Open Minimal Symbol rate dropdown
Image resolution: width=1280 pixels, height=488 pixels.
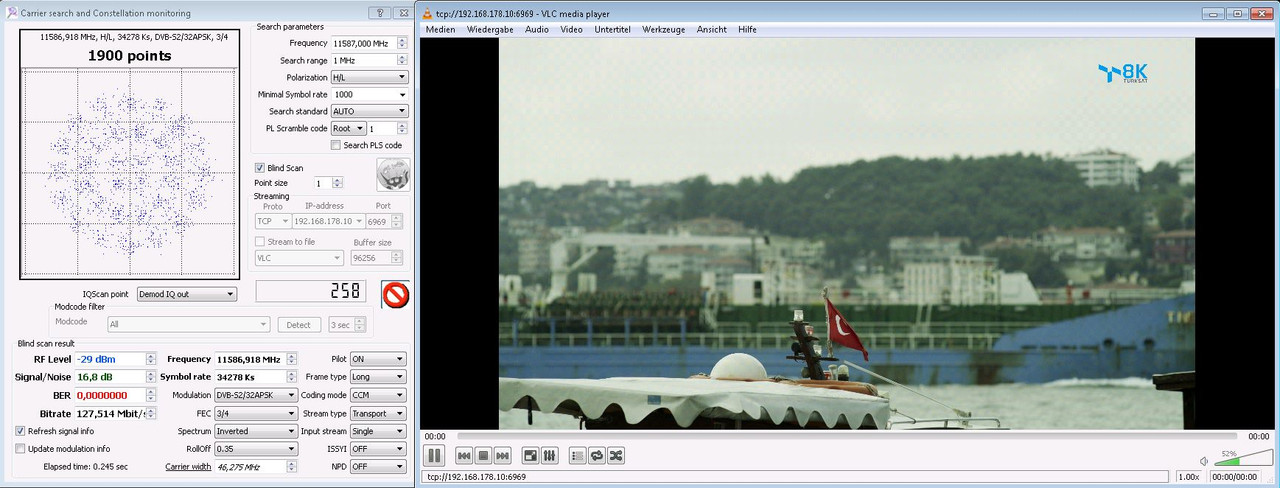coord(369,94)
